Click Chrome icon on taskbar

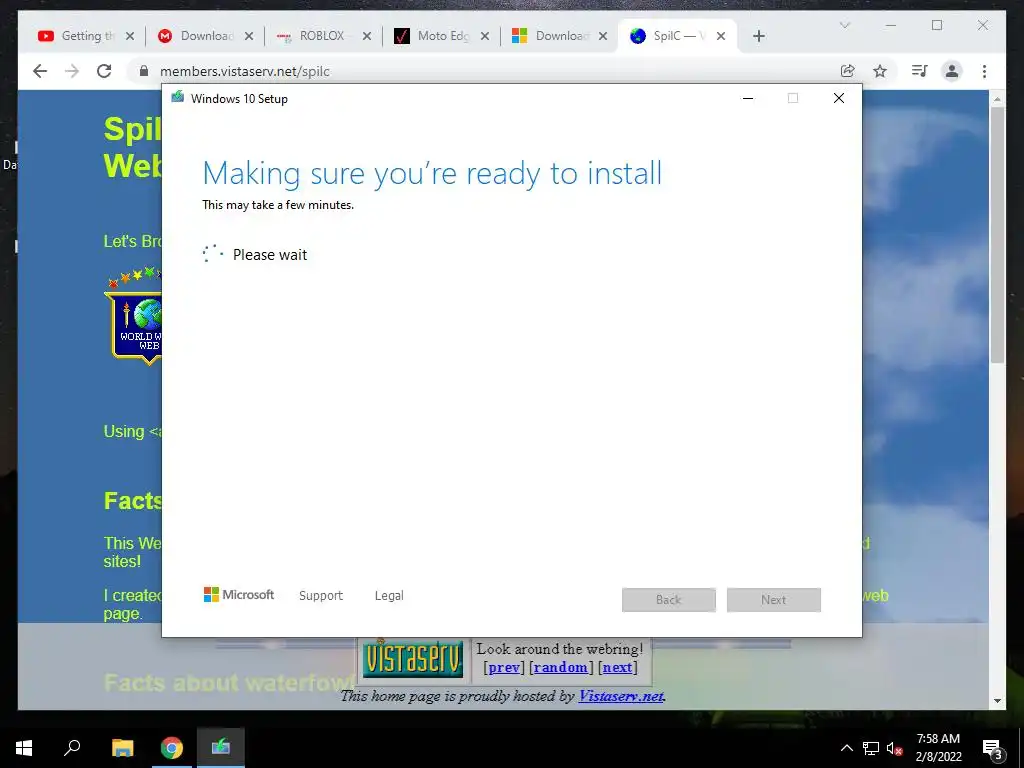click(x=172, y=748)
